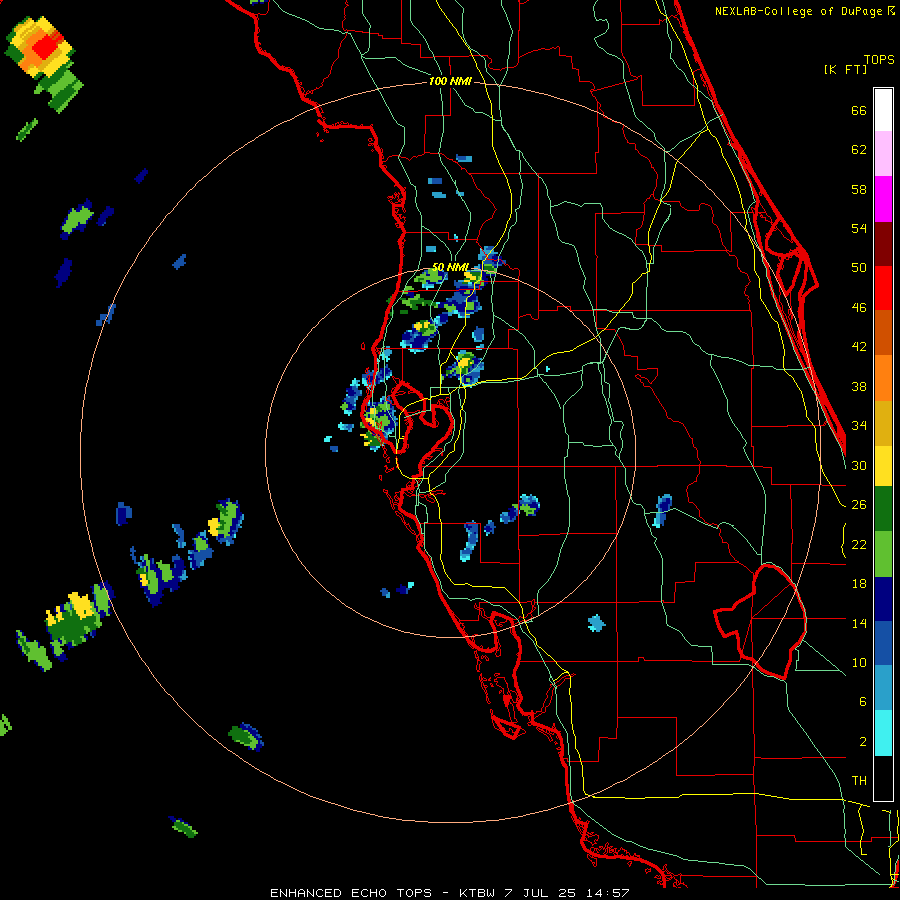Pick the burnt orange legend swatch

coord(883,333)
